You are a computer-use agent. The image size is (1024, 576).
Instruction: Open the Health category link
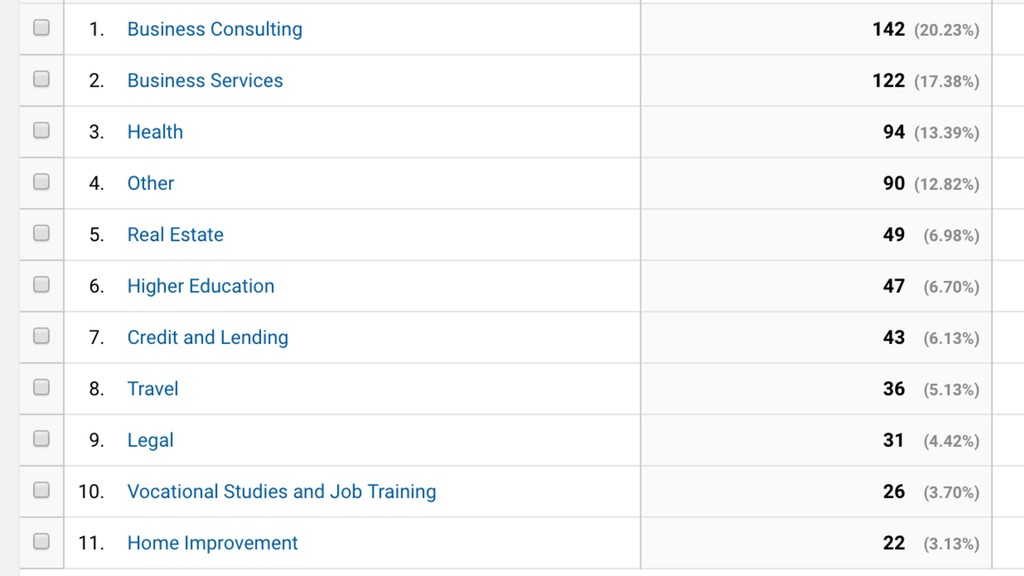click(155, 132)
